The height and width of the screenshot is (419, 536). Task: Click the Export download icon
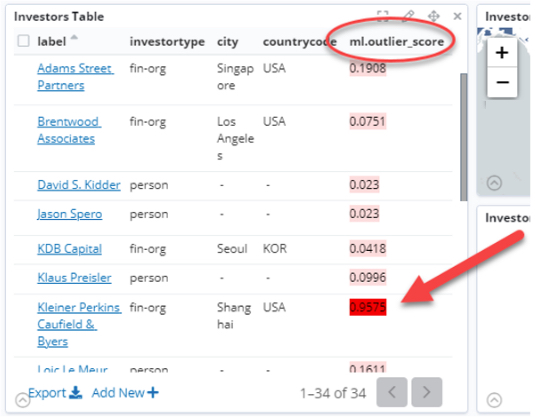pos(75,393)
